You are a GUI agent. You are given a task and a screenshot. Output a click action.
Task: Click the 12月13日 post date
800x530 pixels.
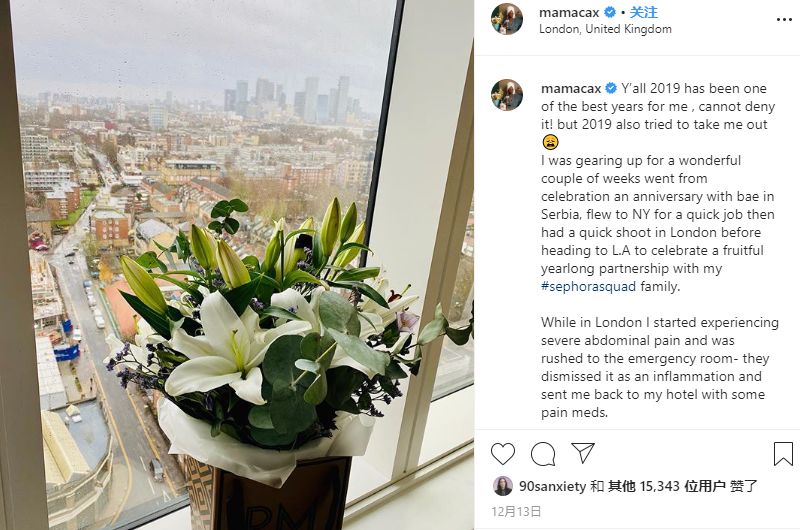(x=516, y=512)
